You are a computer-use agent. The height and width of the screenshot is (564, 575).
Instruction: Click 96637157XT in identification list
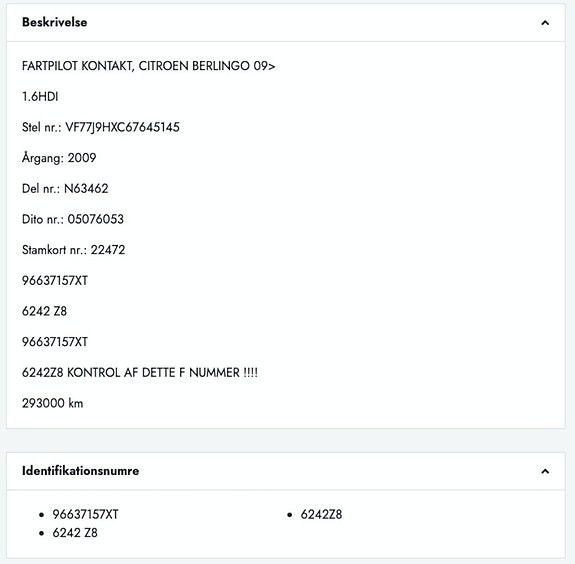point(85,514)
